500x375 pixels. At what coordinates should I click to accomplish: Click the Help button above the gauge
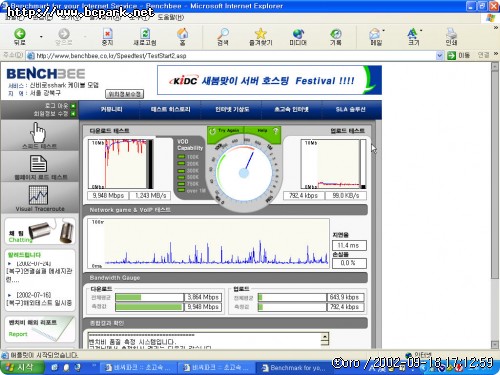point(263,131)
